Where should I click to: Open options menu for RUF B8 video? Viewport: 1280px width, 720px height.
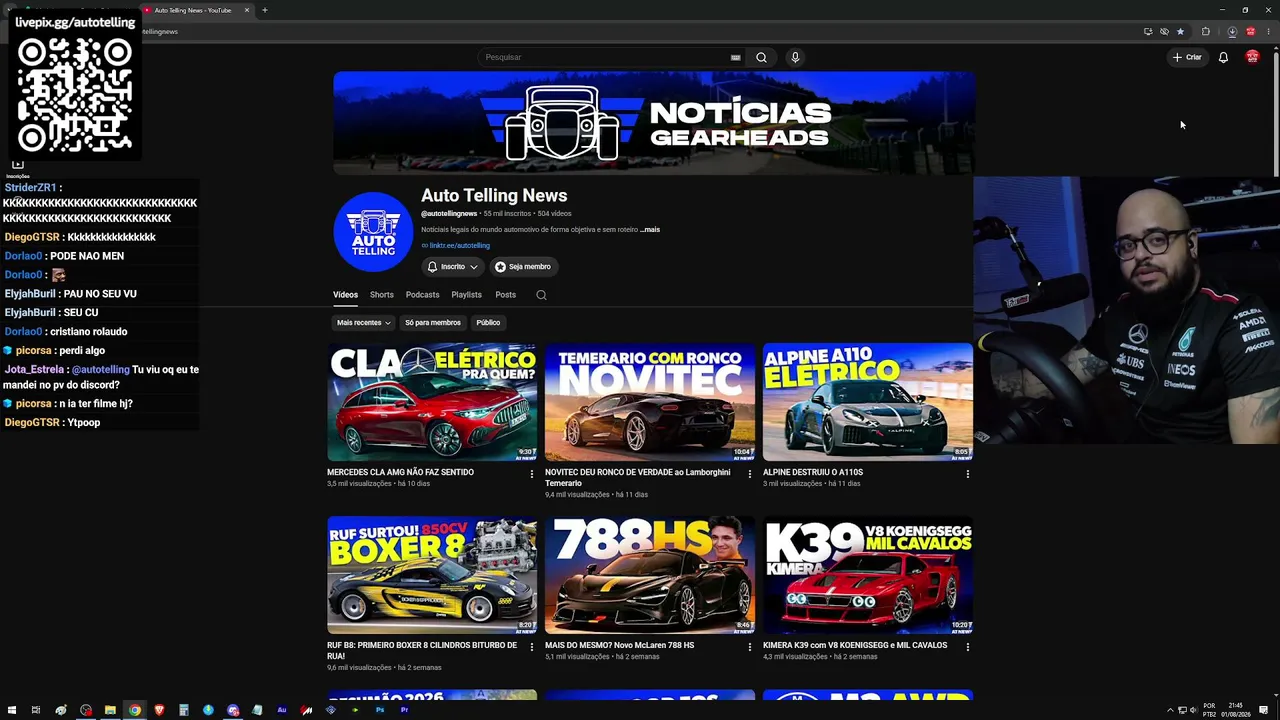[x=532, y=647]
